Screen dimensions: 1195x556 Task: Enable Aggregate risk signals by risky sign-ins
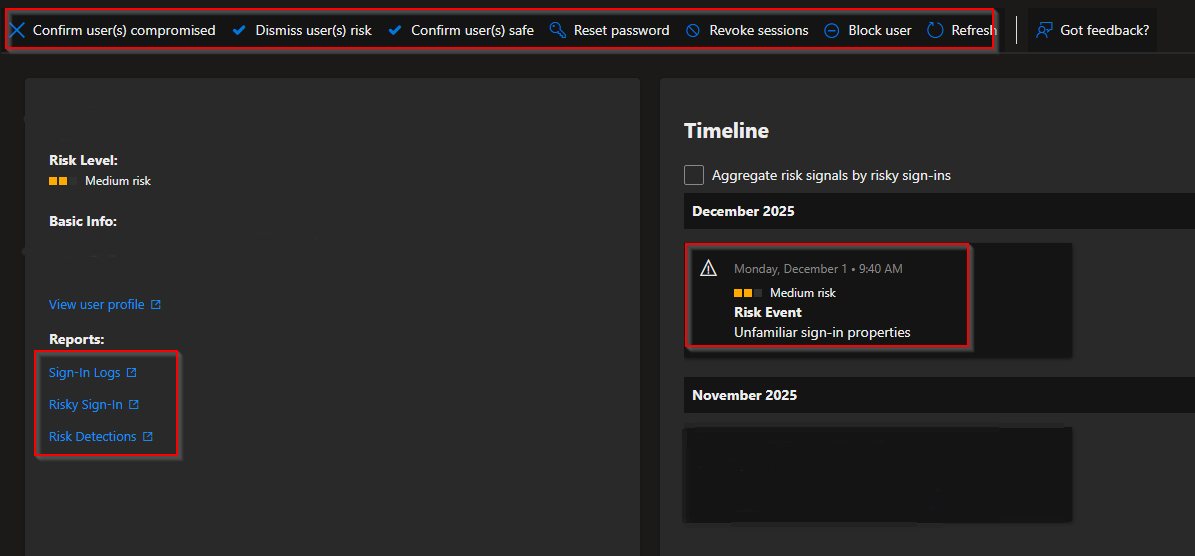pyautogui.click(x=694, y=175)
